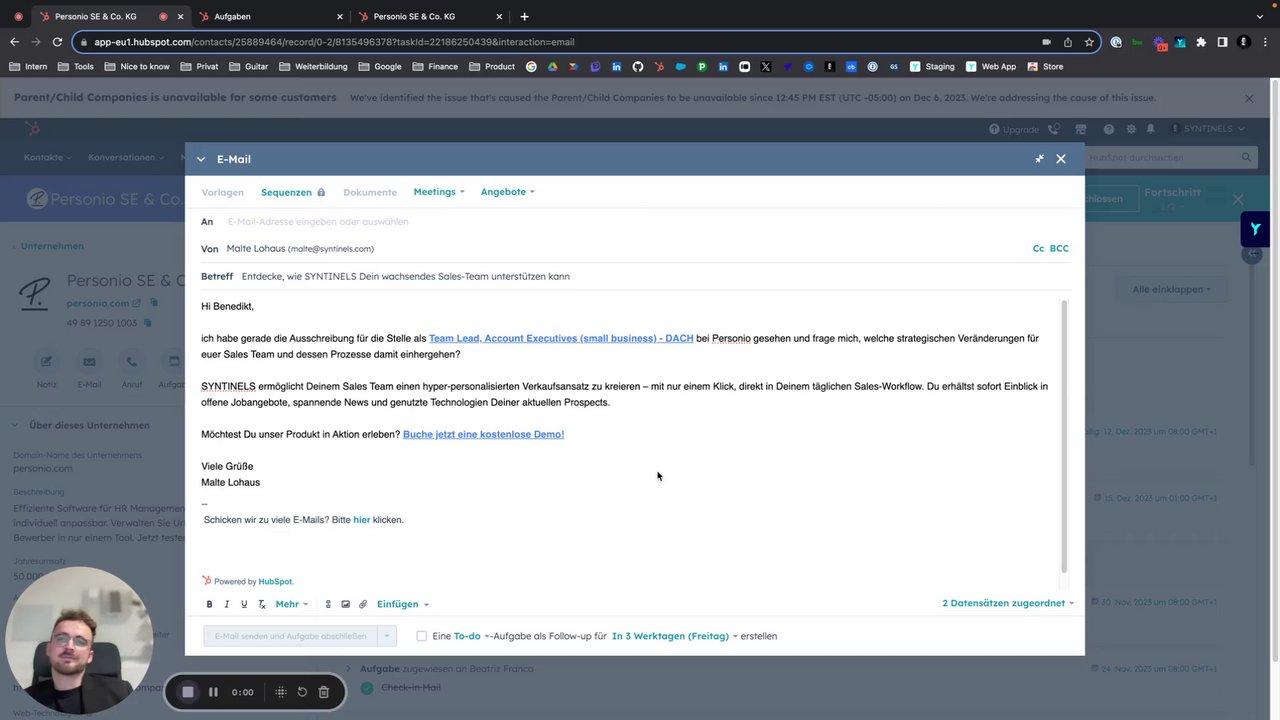Bookmark this page with the star icon

click(x=1089, y=42)
